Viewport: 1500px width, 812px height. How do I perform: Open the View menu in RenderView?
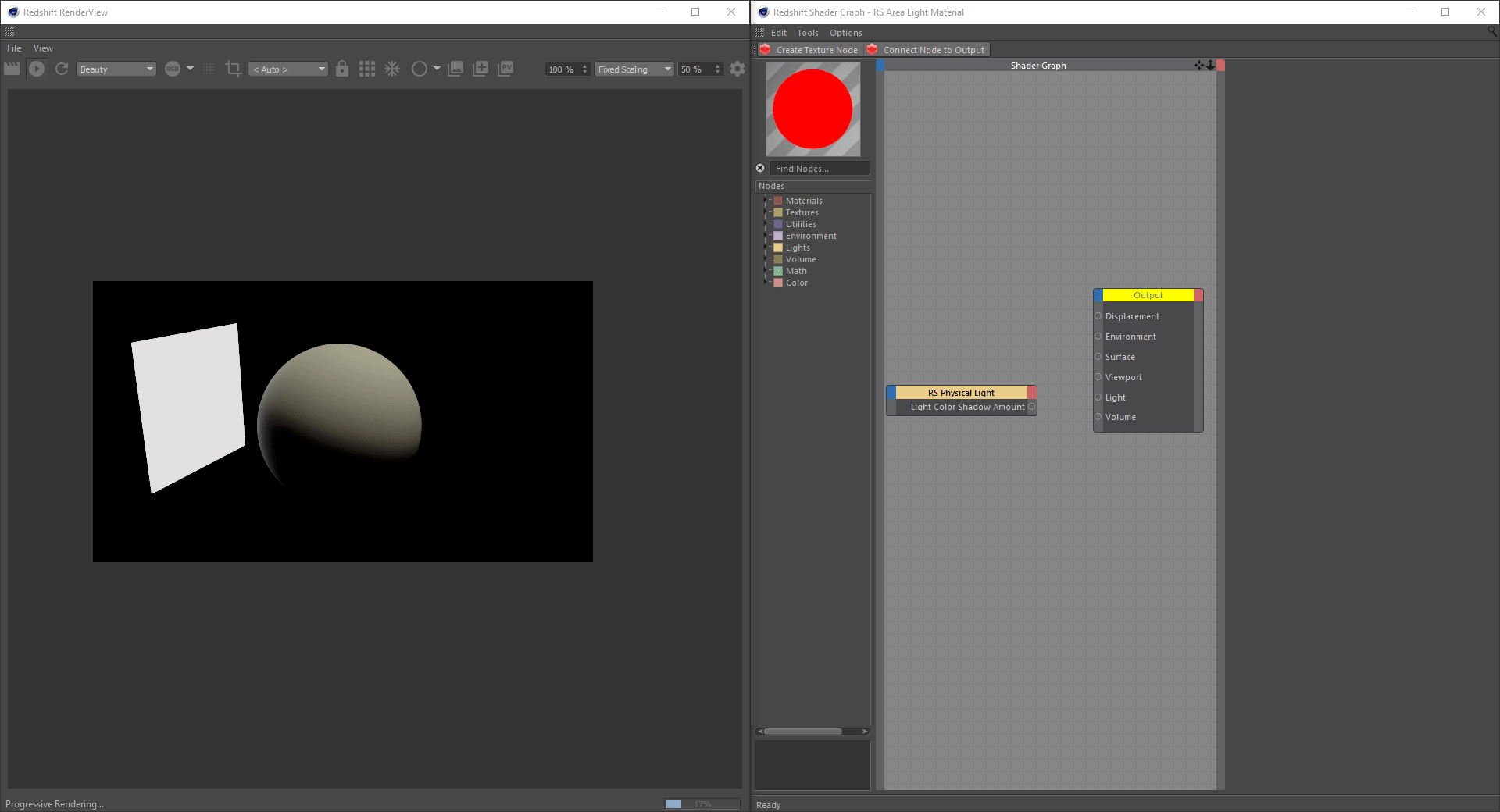[43, 48]
